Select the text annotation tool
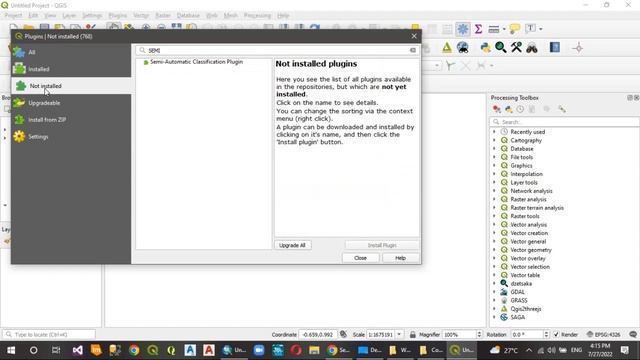640x360 pixels. [530, 29]
